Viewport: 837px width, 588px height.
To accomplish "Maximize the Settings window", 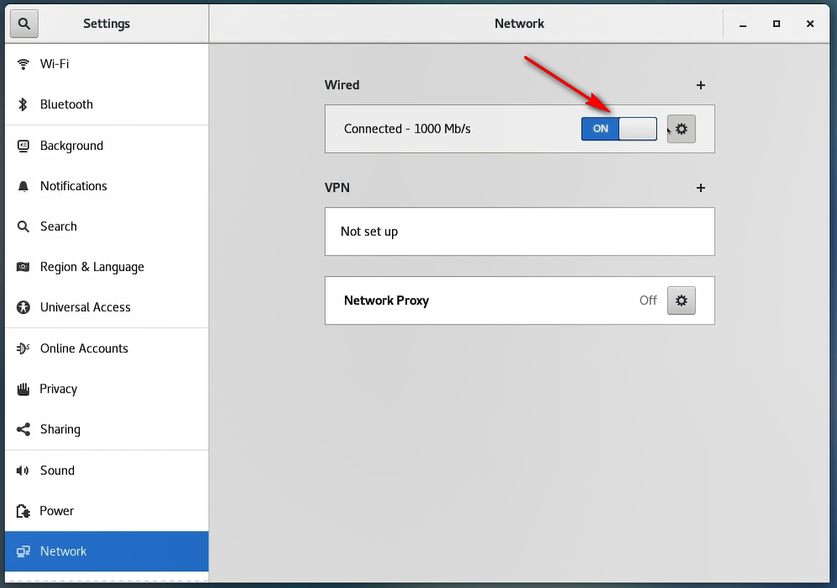I will [777, 24].
